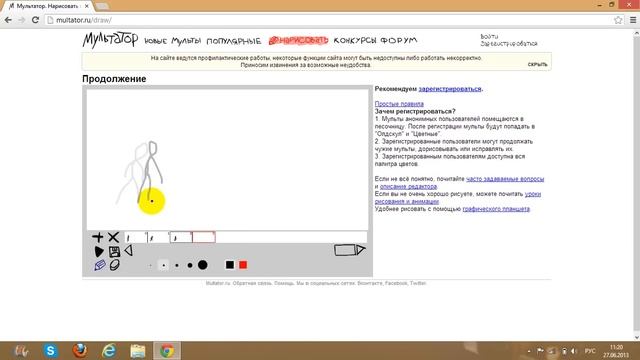This screenshot has height=360, width=640.
Task: Open the графического планшета link
Action: 496,209
